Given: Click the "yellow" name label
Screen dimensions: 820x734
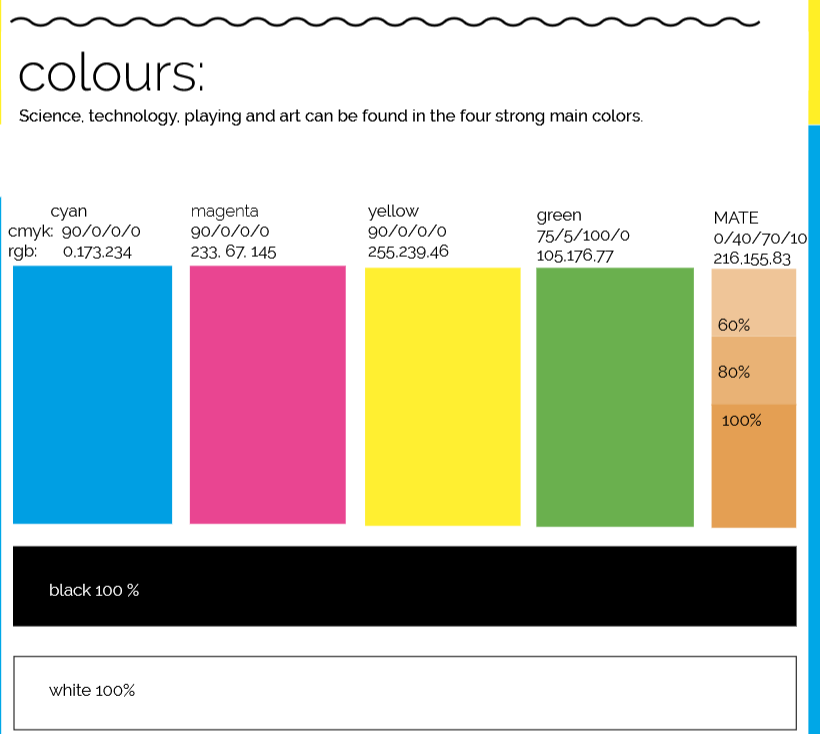Looking at the screenshot, I should (393, 211).
